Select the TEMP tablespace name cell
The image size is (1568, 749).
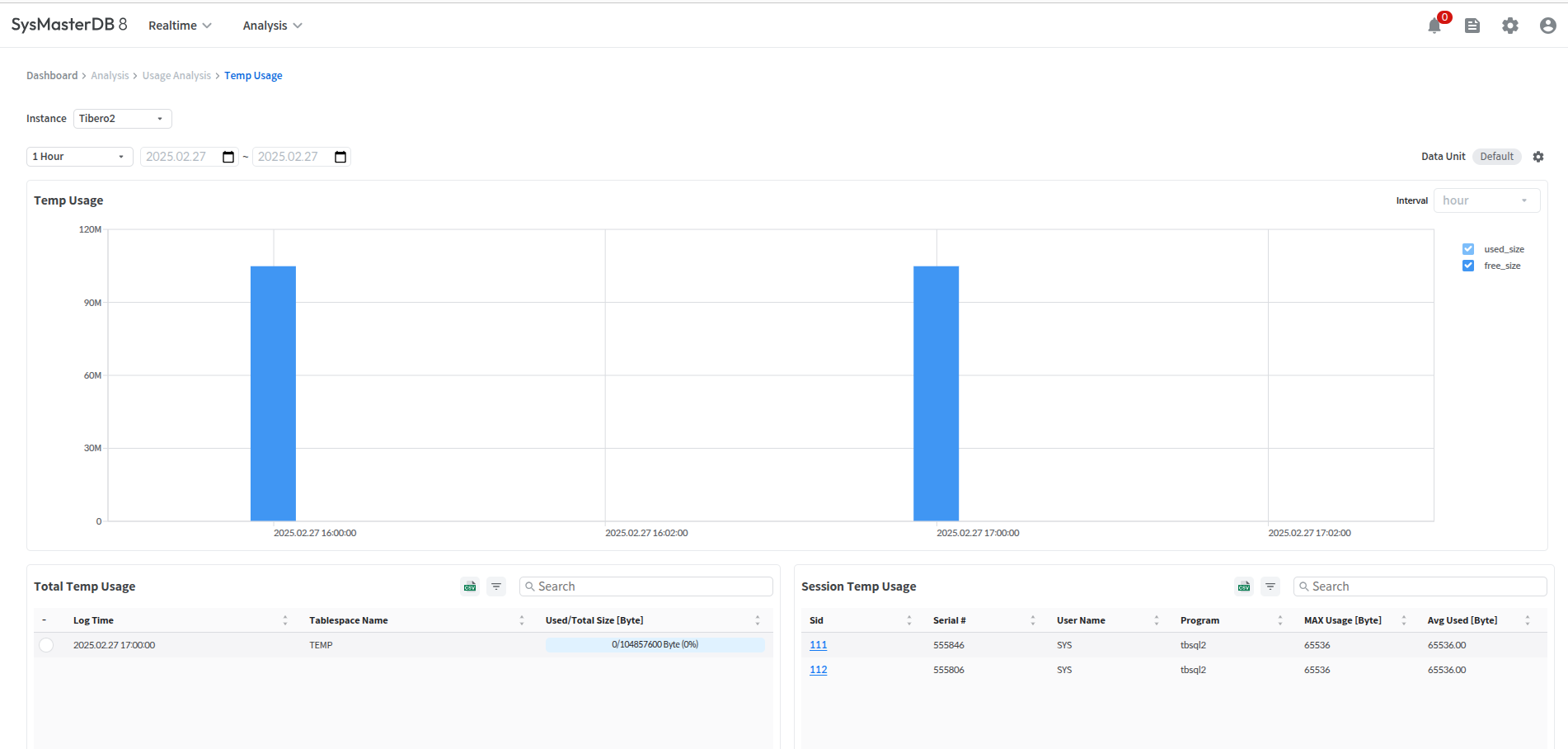[321, 645]
